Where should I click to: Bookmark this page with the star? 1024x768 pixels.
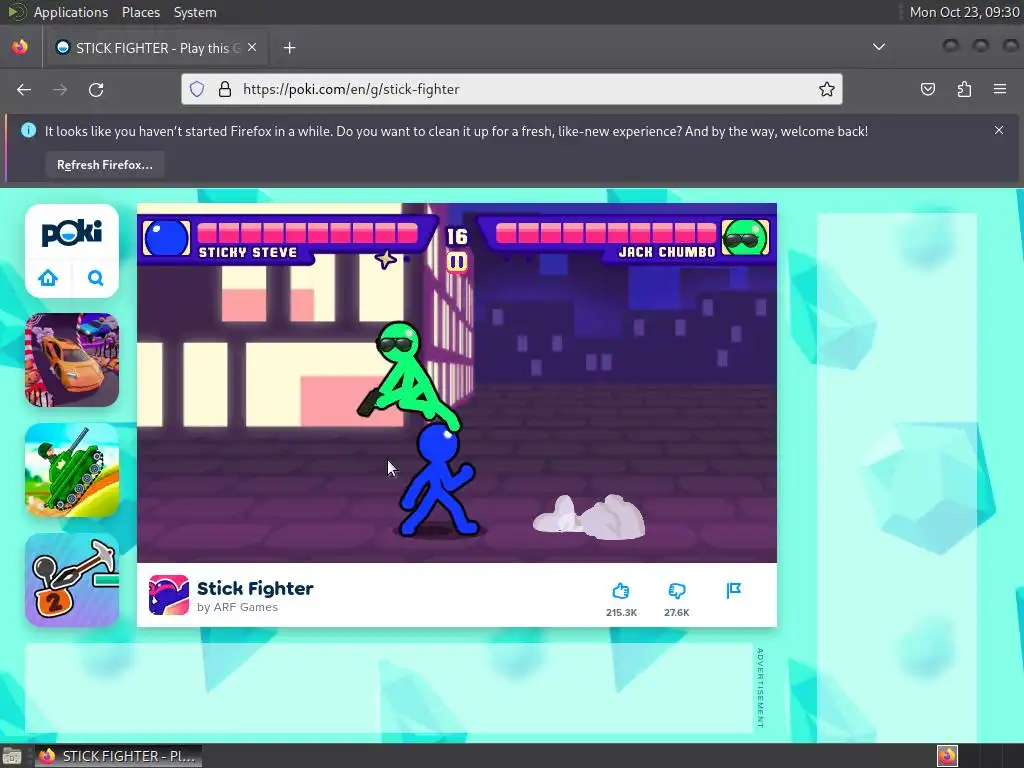coord(827,89)
